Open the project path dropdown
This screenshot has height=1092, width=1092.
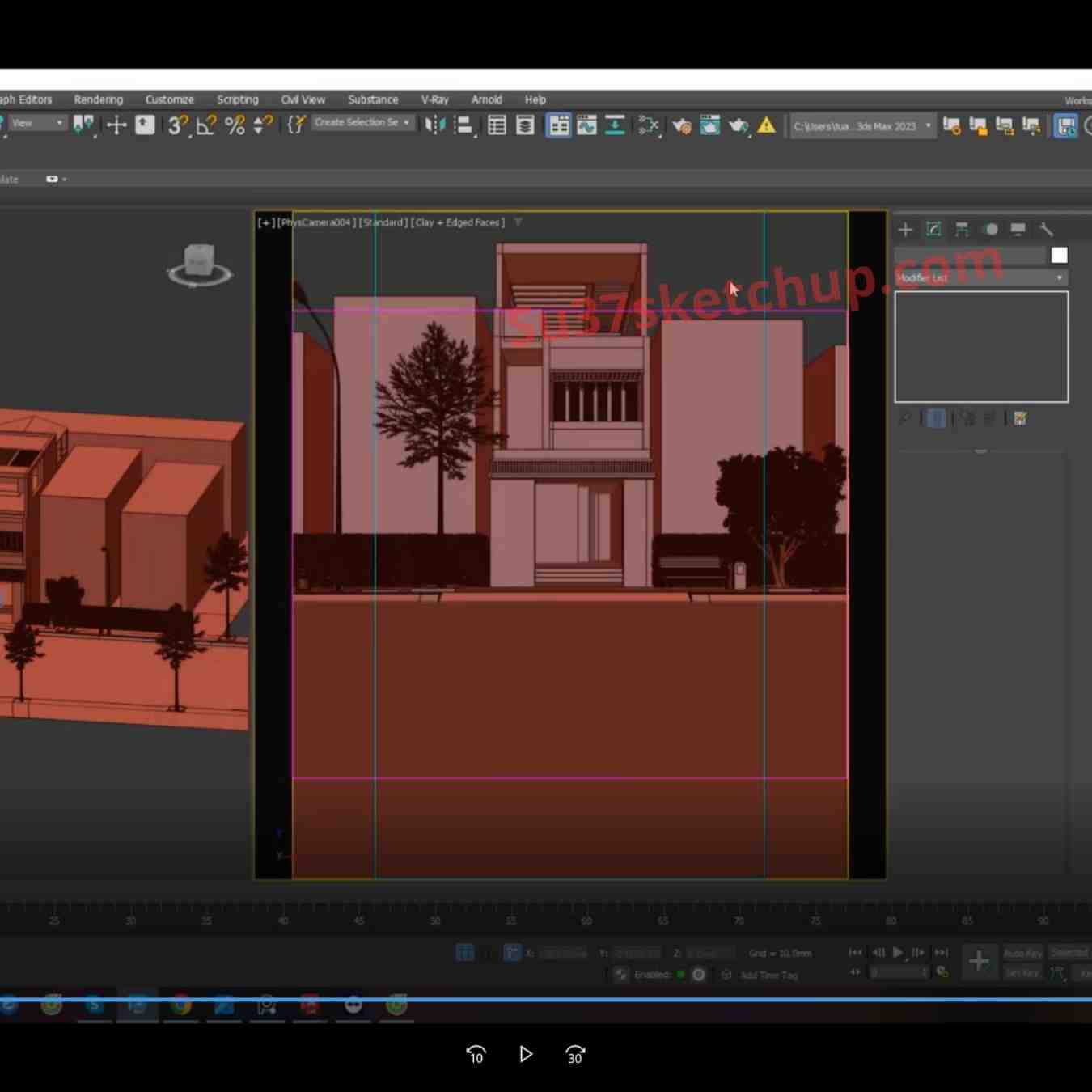tap(862, 126)
